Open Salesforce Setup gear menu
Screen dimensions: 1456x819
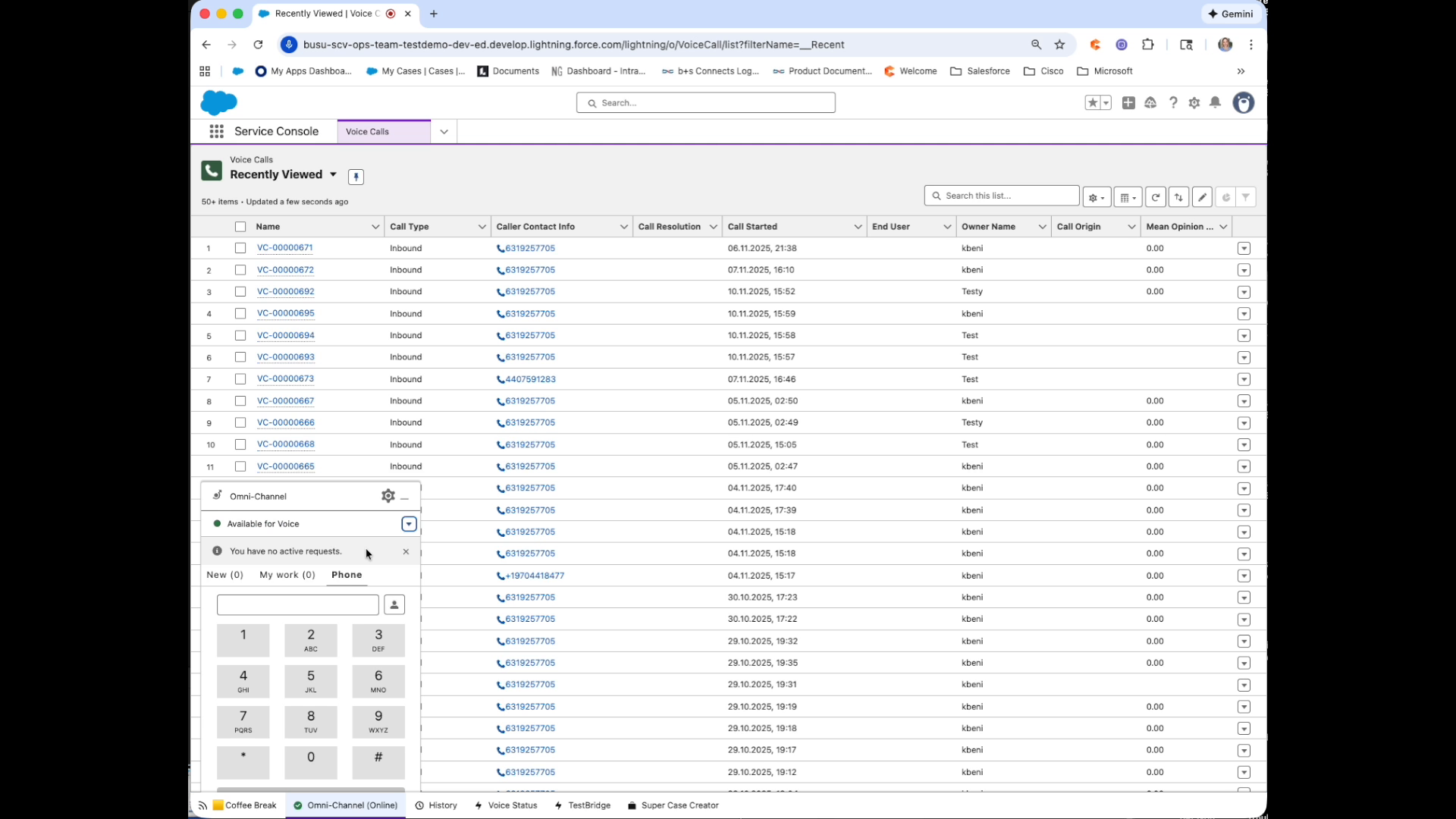point(1194,102)
